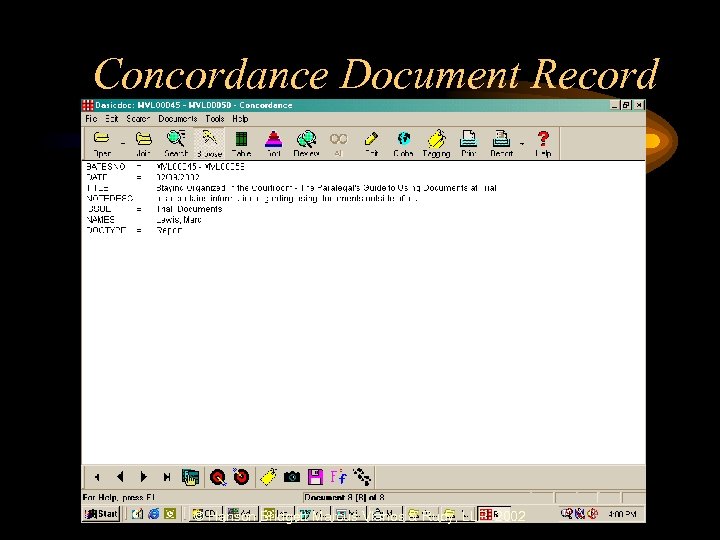The width and height of the screenshot is (720, 540).
Task: Open the Edit menu
Action: [112, 119]
